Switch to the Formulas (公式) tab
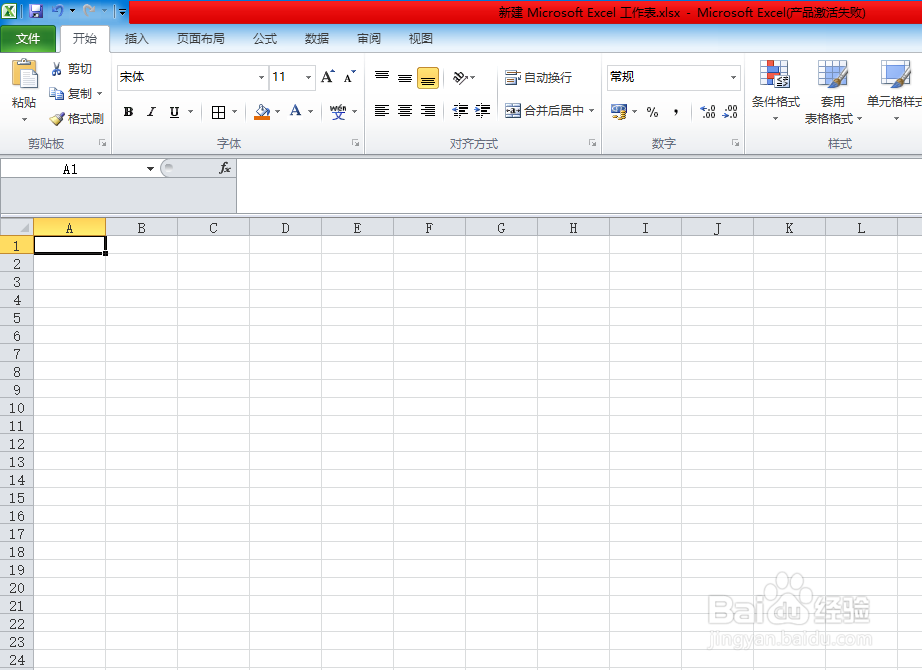Image resolution: width=922 pixels, height=670 pixels. coord(265,38)
